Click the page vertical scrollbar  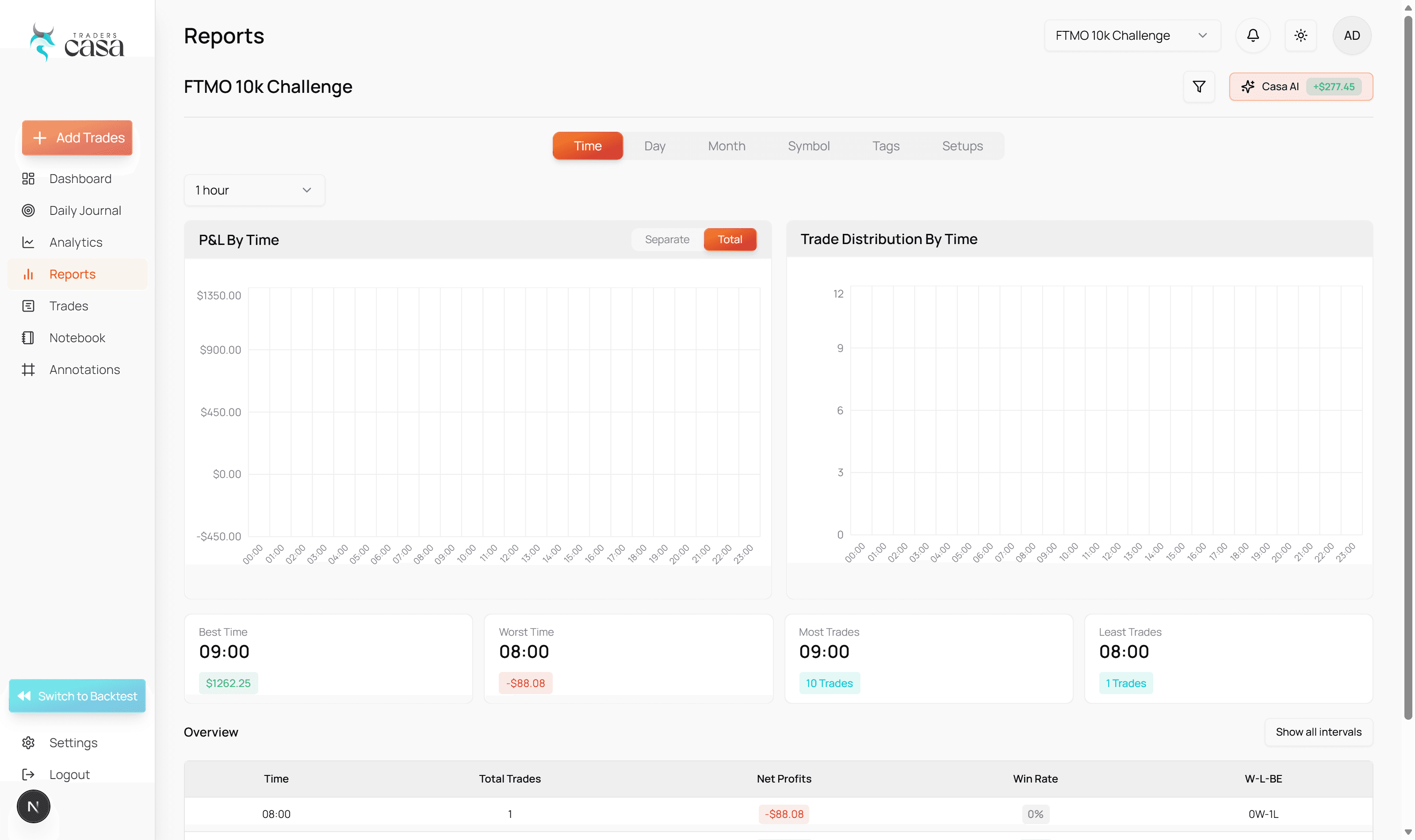pyautogui.click(x=1407, y=368)
